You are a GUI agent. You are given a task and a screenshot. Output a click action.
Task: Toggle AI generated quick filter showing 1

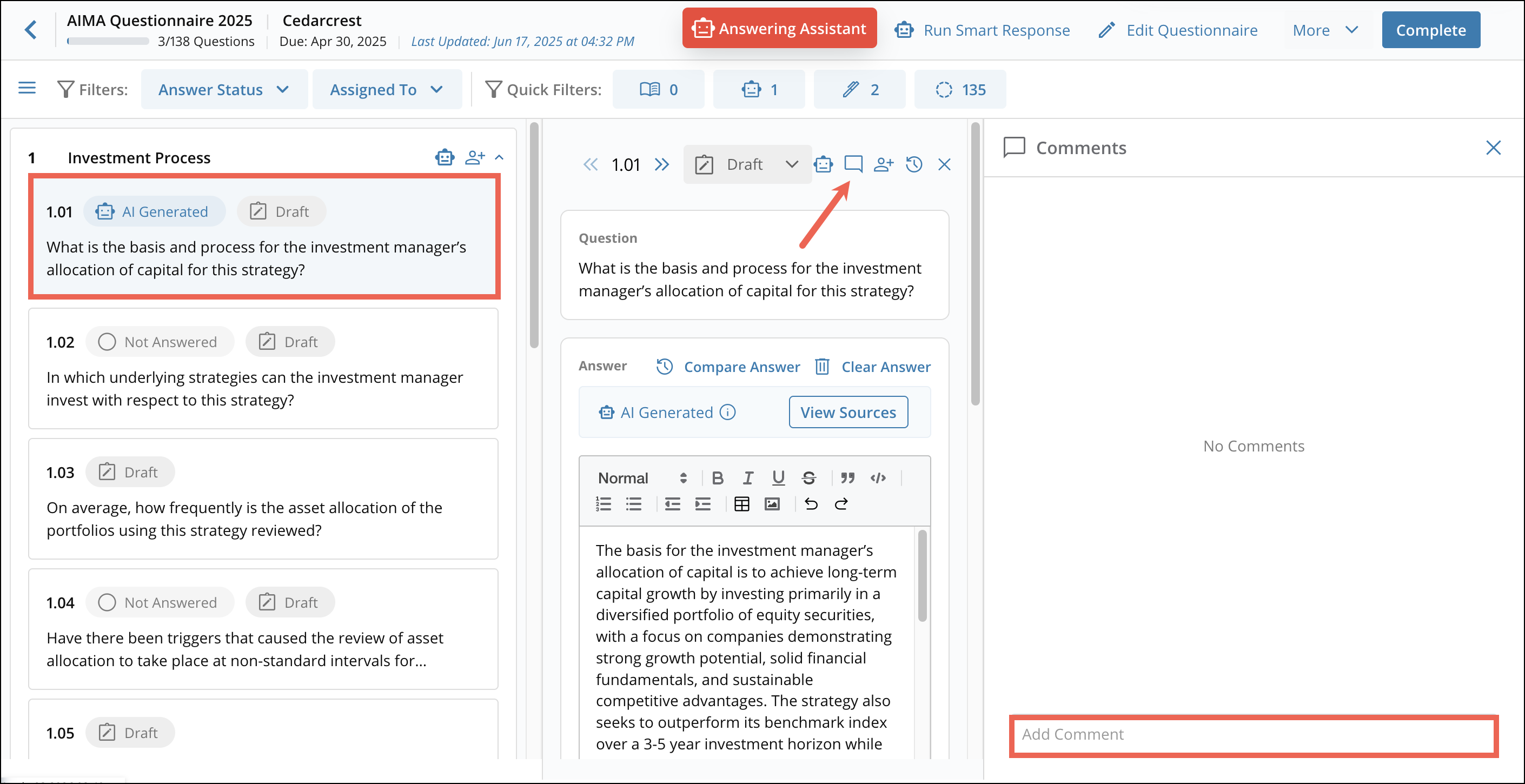(759, 89)
